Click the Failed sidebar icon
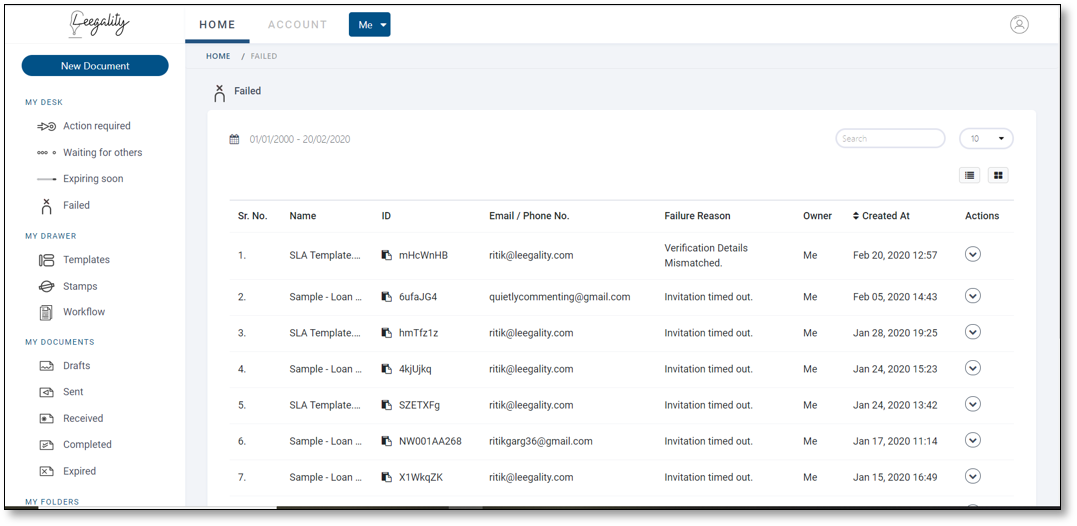Screen dimensions: 1077x526 [x=47, y=205]
